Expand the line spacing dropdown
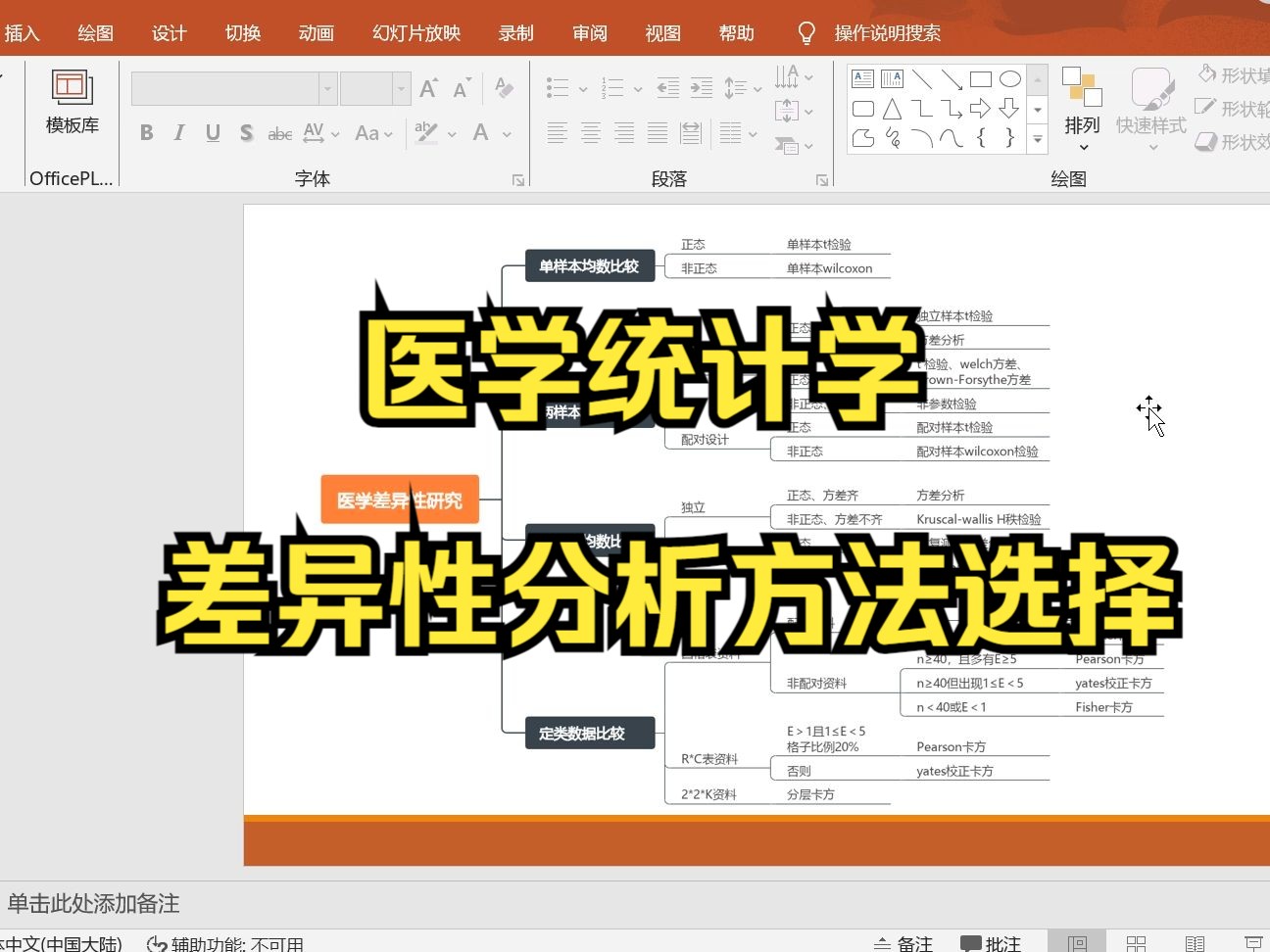The height and width of the screenshot is (952, 1270). (x=757, y=89)
